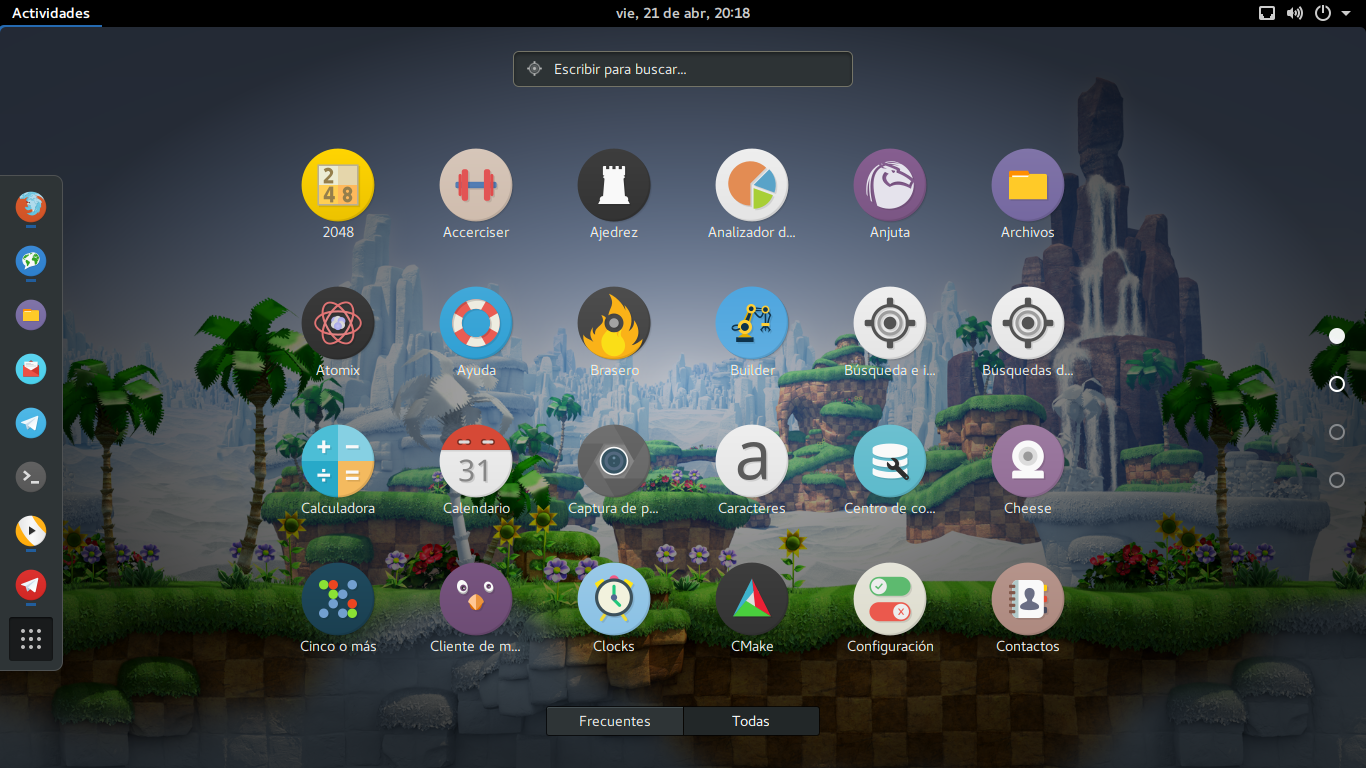
Task: Go to fourth app page indicator
Action: pos(1337,480)
